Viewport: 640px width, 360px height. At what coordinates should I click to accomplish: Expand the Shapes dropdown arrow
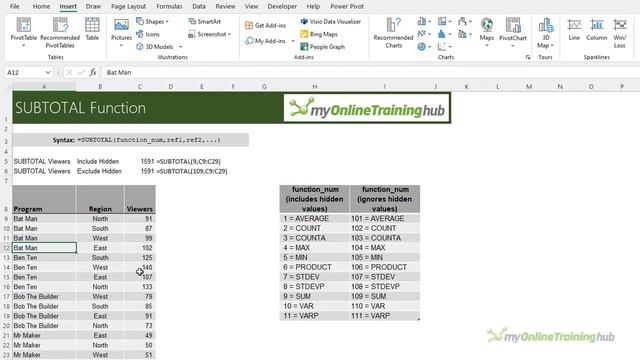pos(167,21)
